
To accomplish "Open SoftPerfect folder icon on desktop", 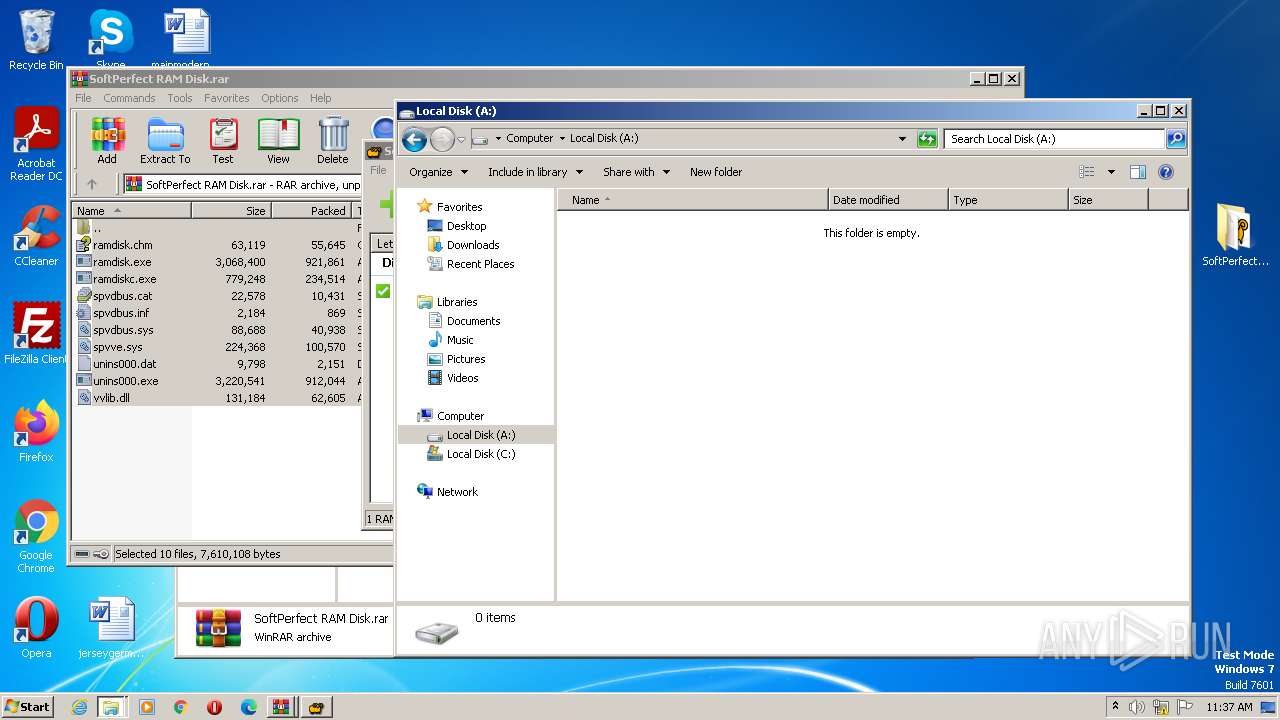I will coord(1235,235).
